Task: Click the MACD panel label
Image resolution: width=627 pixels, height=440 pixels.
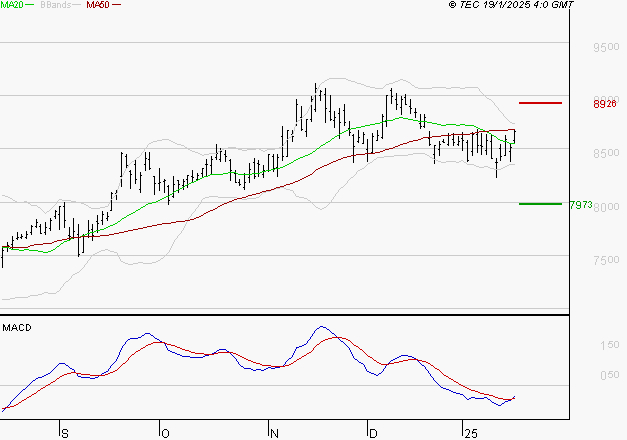Action: point(17,328)
